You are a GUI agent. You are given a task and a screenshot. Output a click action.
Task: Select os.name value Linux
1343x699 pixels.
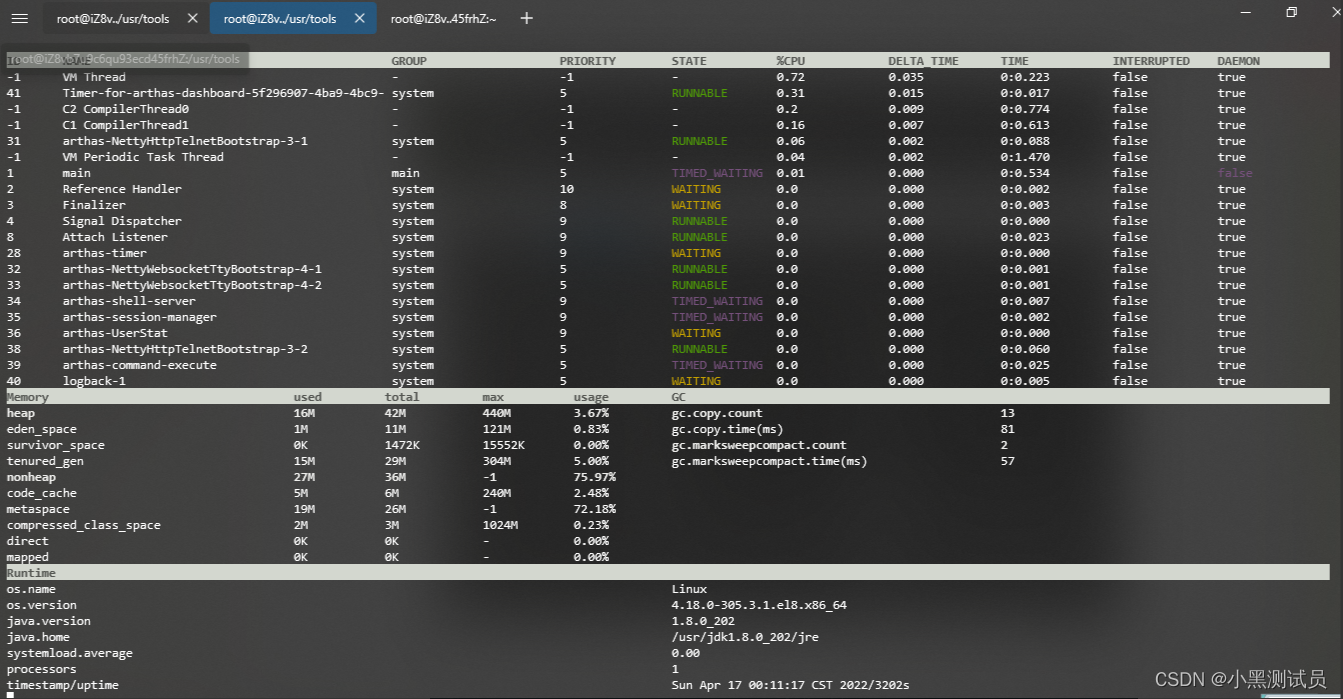click(689, 589)
